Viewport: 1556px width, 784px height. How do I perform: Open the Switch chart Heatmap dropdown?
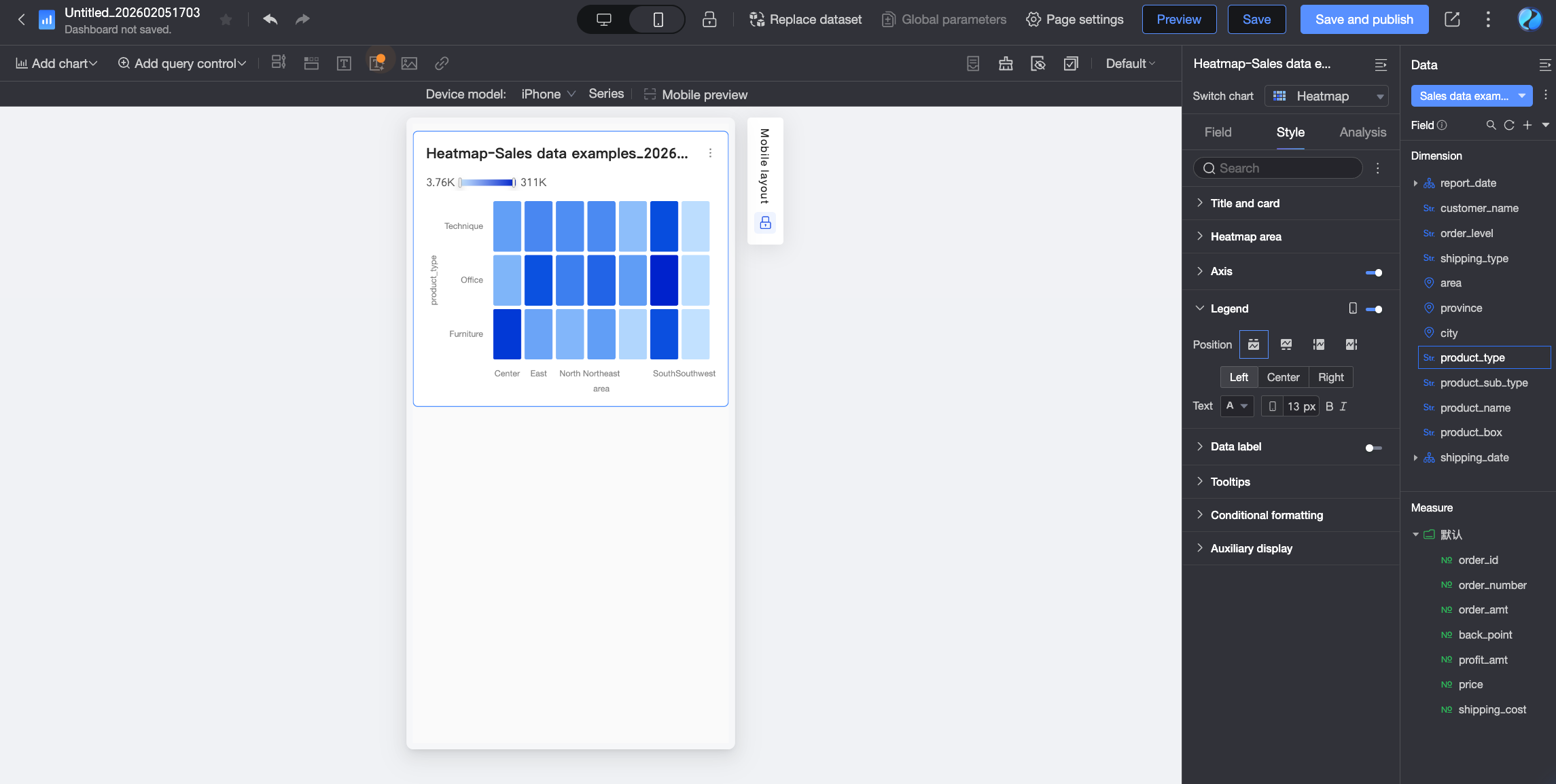pos(1326,96)
